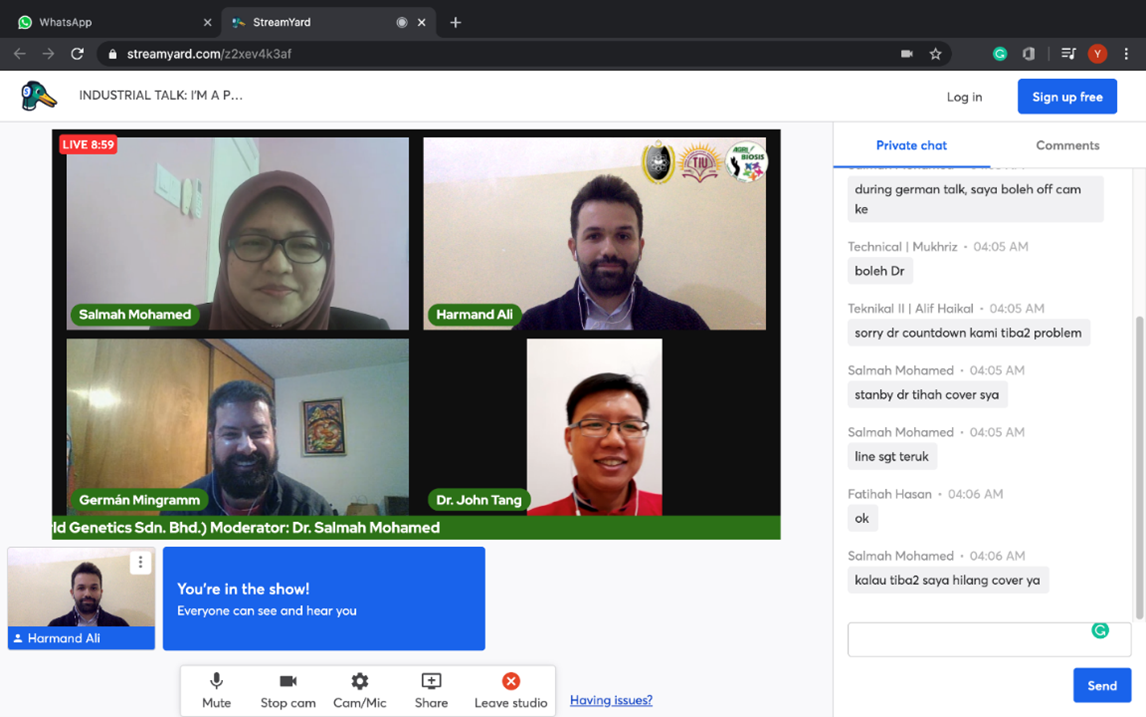
Task: Click the StreamYard duck logo
Action: pos(39,96)
